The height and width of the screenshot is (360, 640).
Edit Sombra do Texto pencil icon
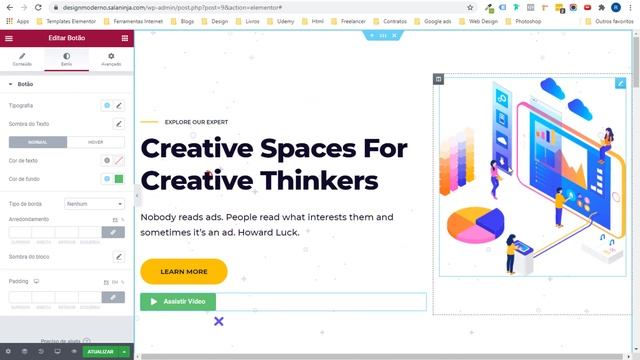pos(119,124)
